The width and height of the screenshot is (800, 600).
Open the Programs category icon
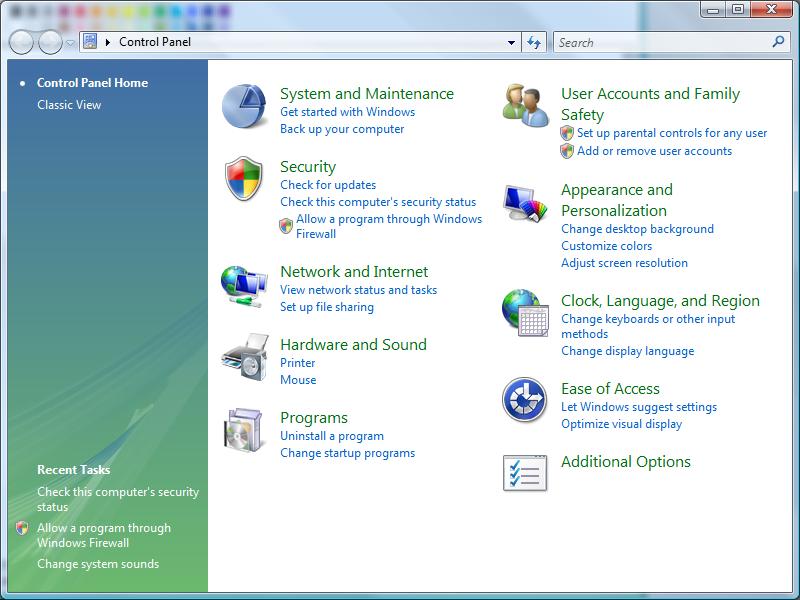(244, 431)
